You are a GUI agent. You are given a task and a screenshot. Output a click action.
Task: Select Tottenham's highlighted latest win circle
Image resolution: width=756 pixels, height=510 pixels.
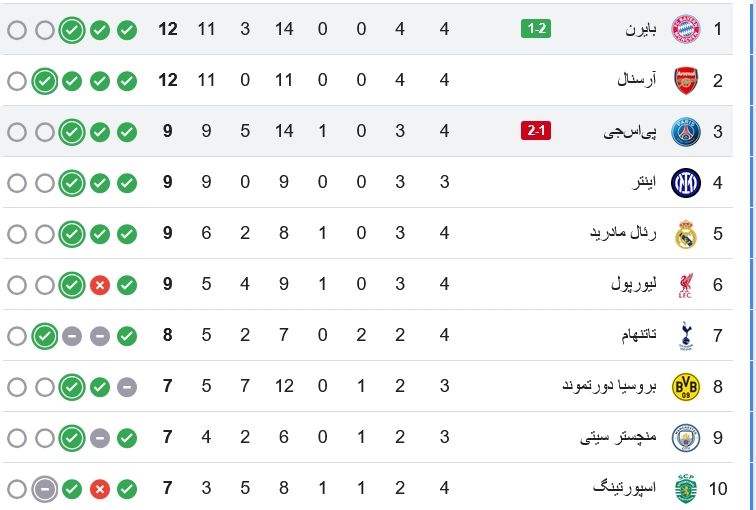[x=45, y=336]
